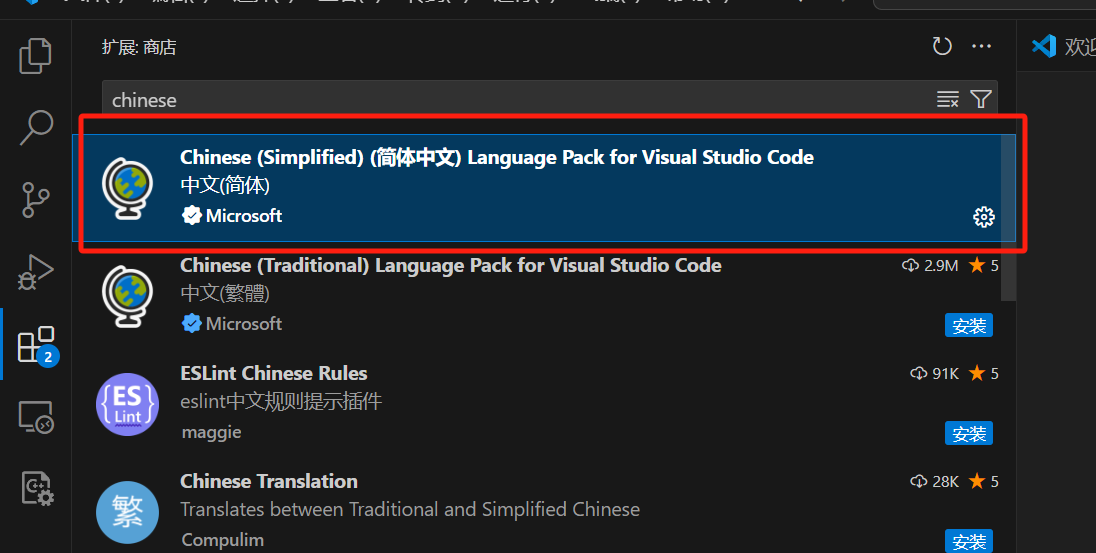Open manage gear for Chinese Simplified pack

click(983, 217)
